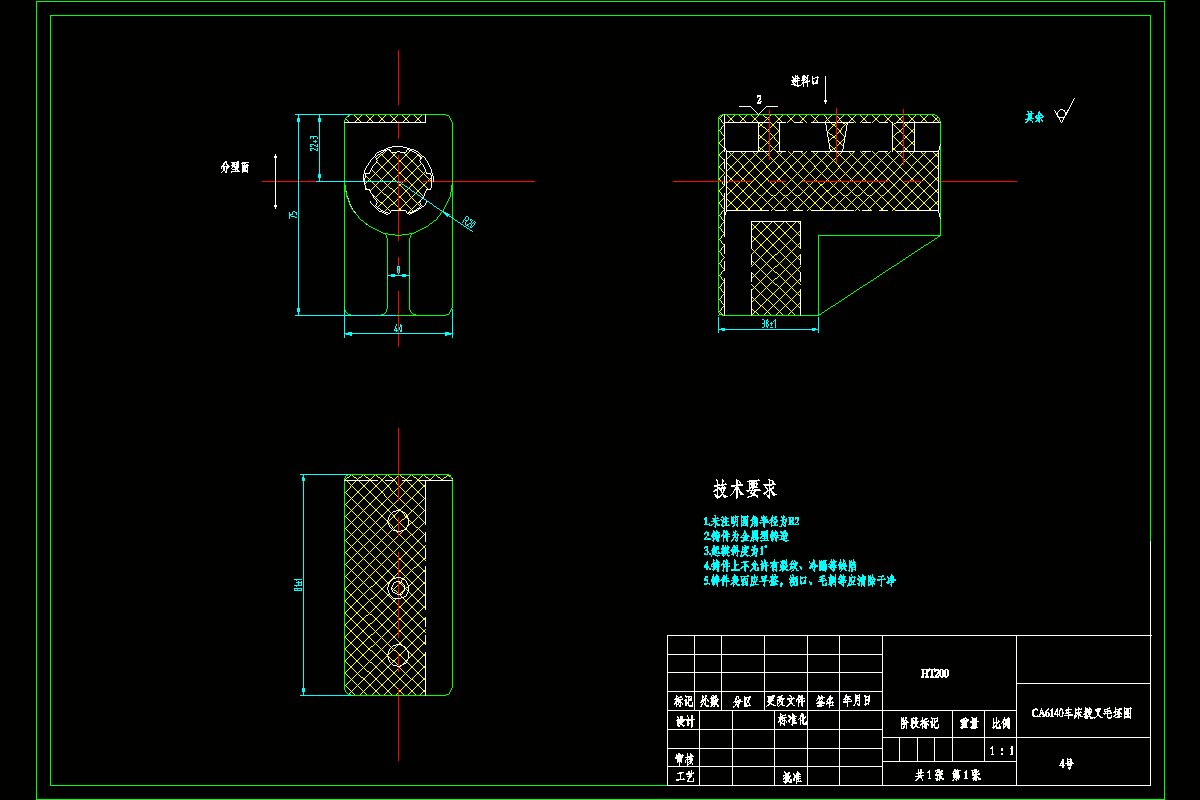Select the 标记 title block cell
The width and height of the screenshot is (1200, 800).
pyautogui.click(x=683, y=701)
